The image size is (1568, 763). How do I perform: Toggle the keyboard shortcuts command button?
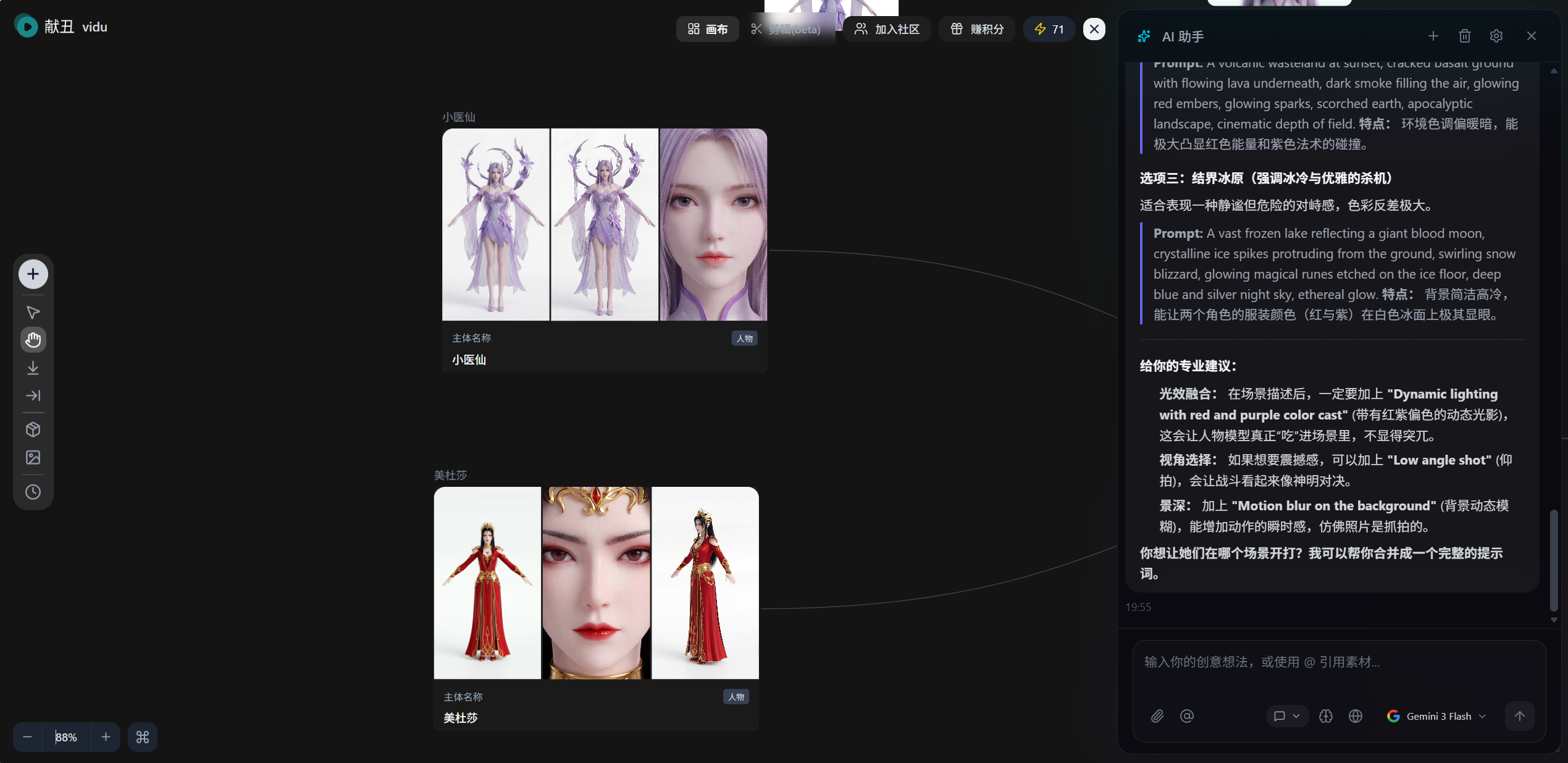[142, 737]
